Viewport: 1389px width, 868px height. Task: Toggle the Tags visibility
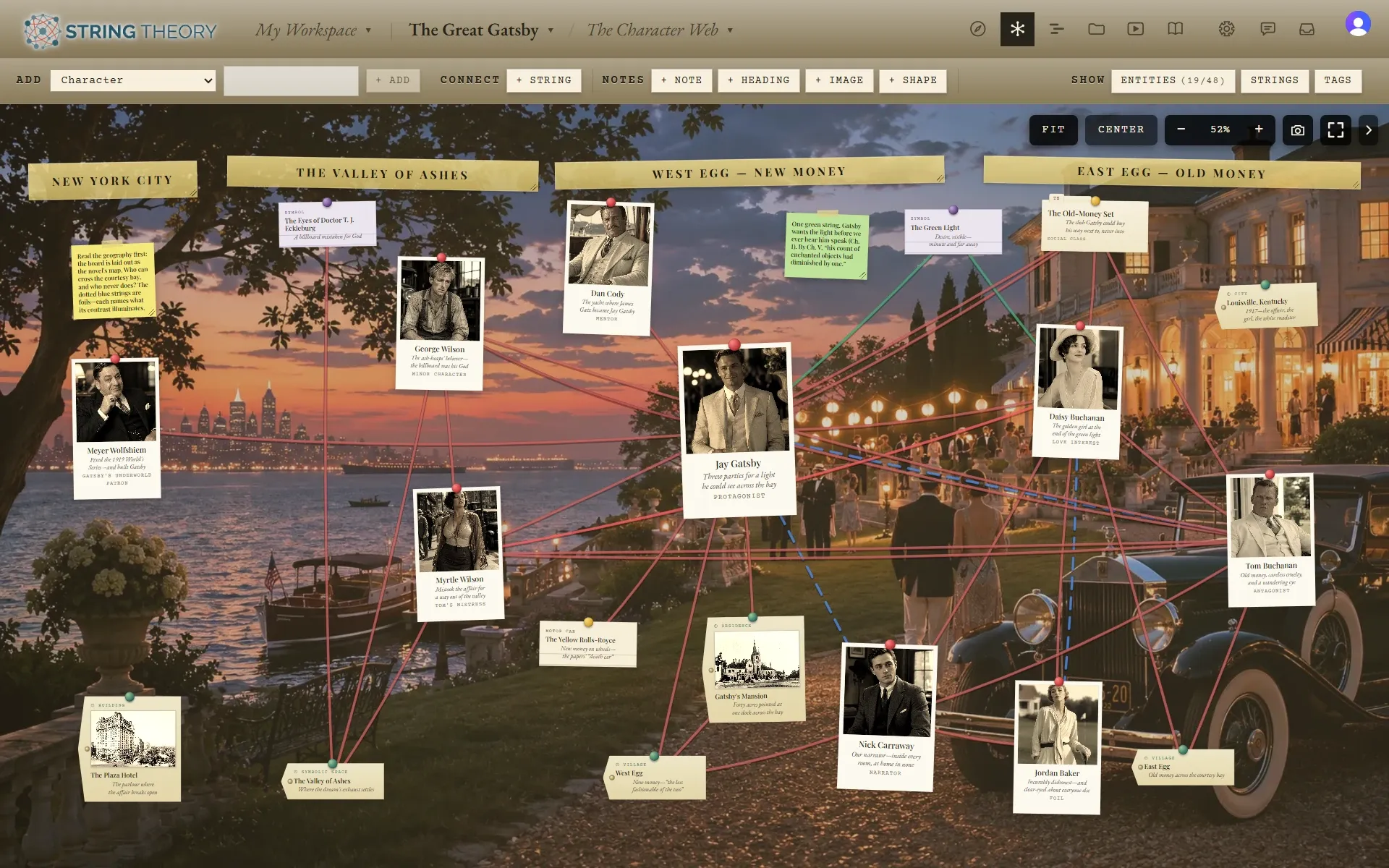pyautogui.click(x=1338, y=80)
